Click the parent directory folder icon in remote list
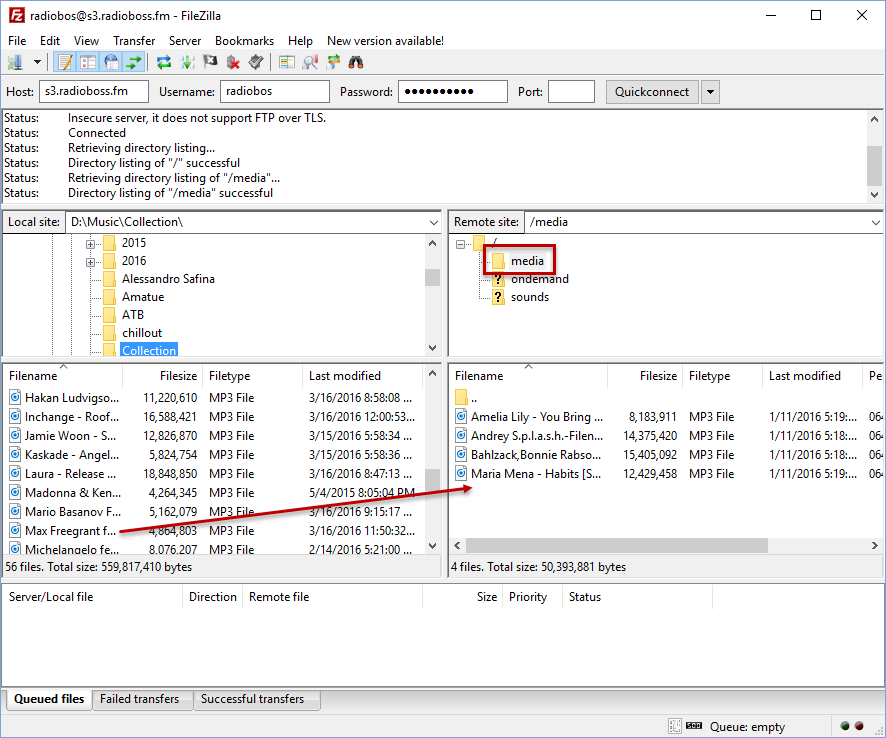 point(462,397)
